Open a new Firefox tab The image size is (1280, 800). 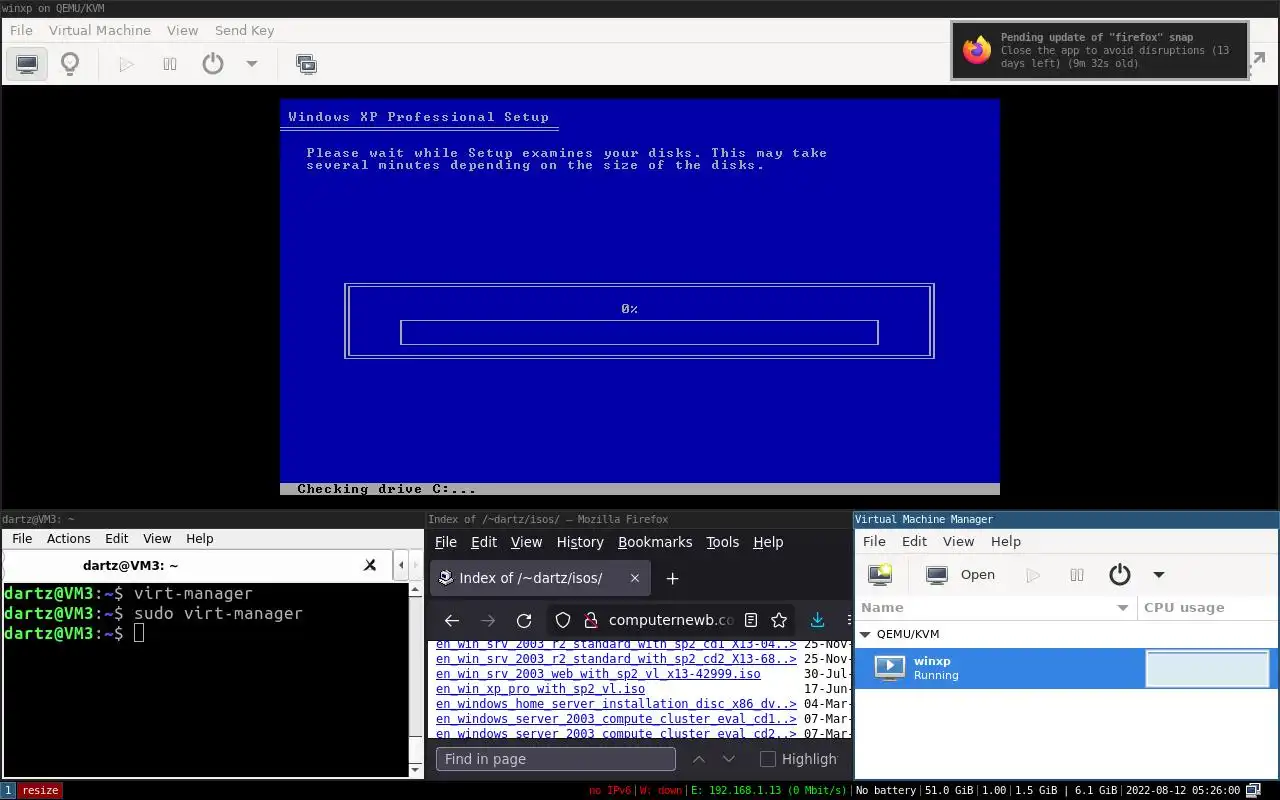click(672, 578)
